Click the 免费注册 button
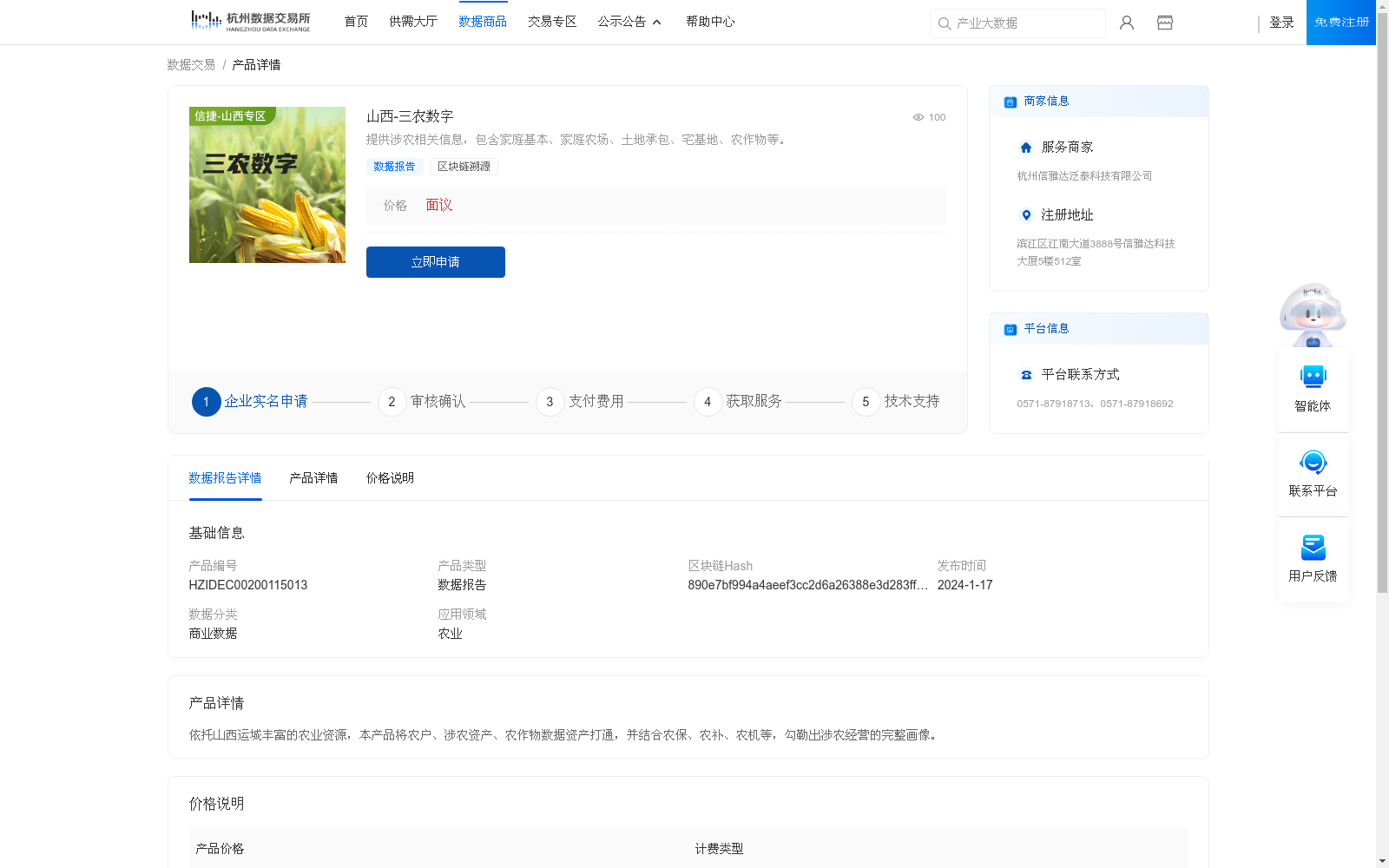Screen dimensions: 1389x868 pos(1341,23)
